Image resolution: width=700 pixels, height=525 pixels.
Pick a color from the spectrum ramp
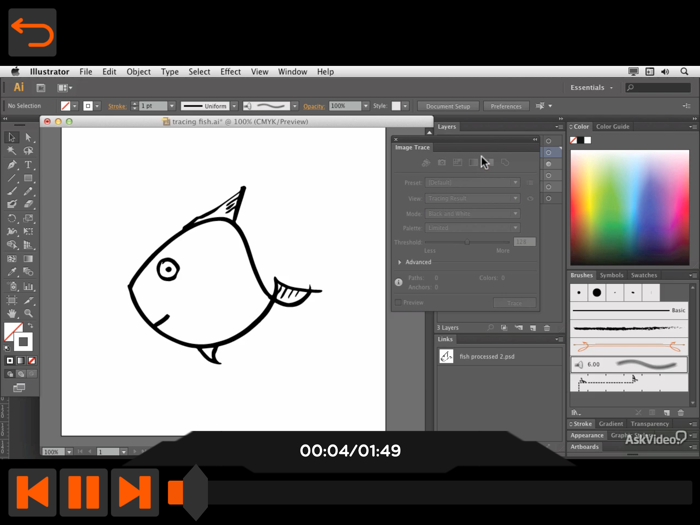tap(629, 208)
